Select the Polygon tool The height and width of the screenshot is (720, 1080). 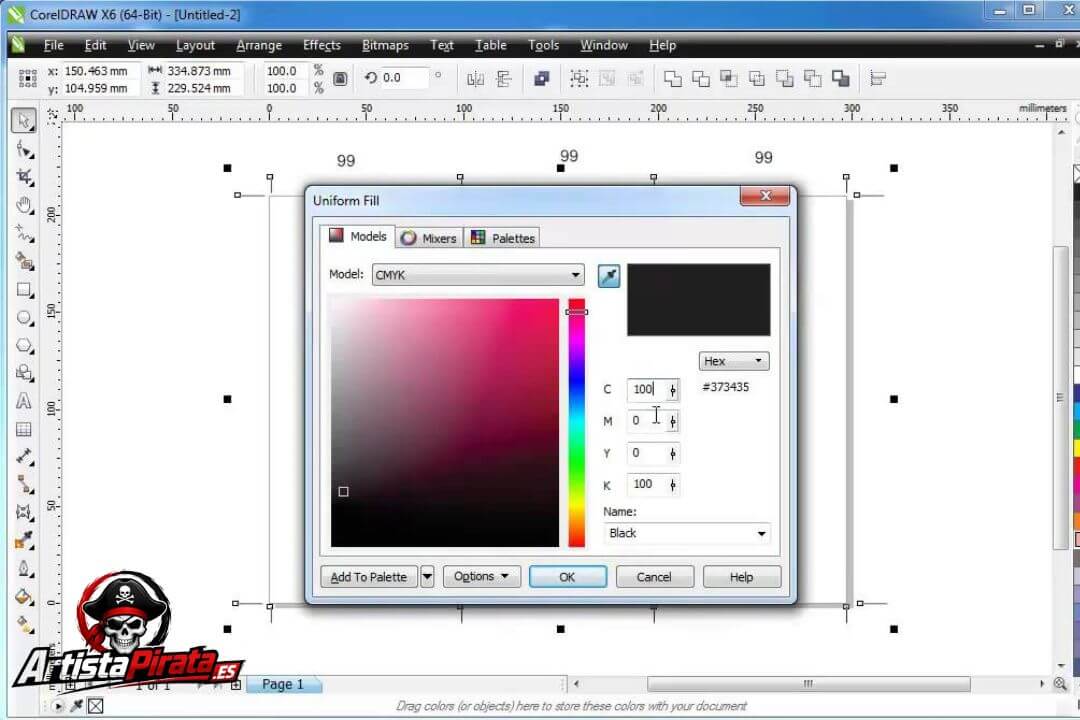pos(24,345)
